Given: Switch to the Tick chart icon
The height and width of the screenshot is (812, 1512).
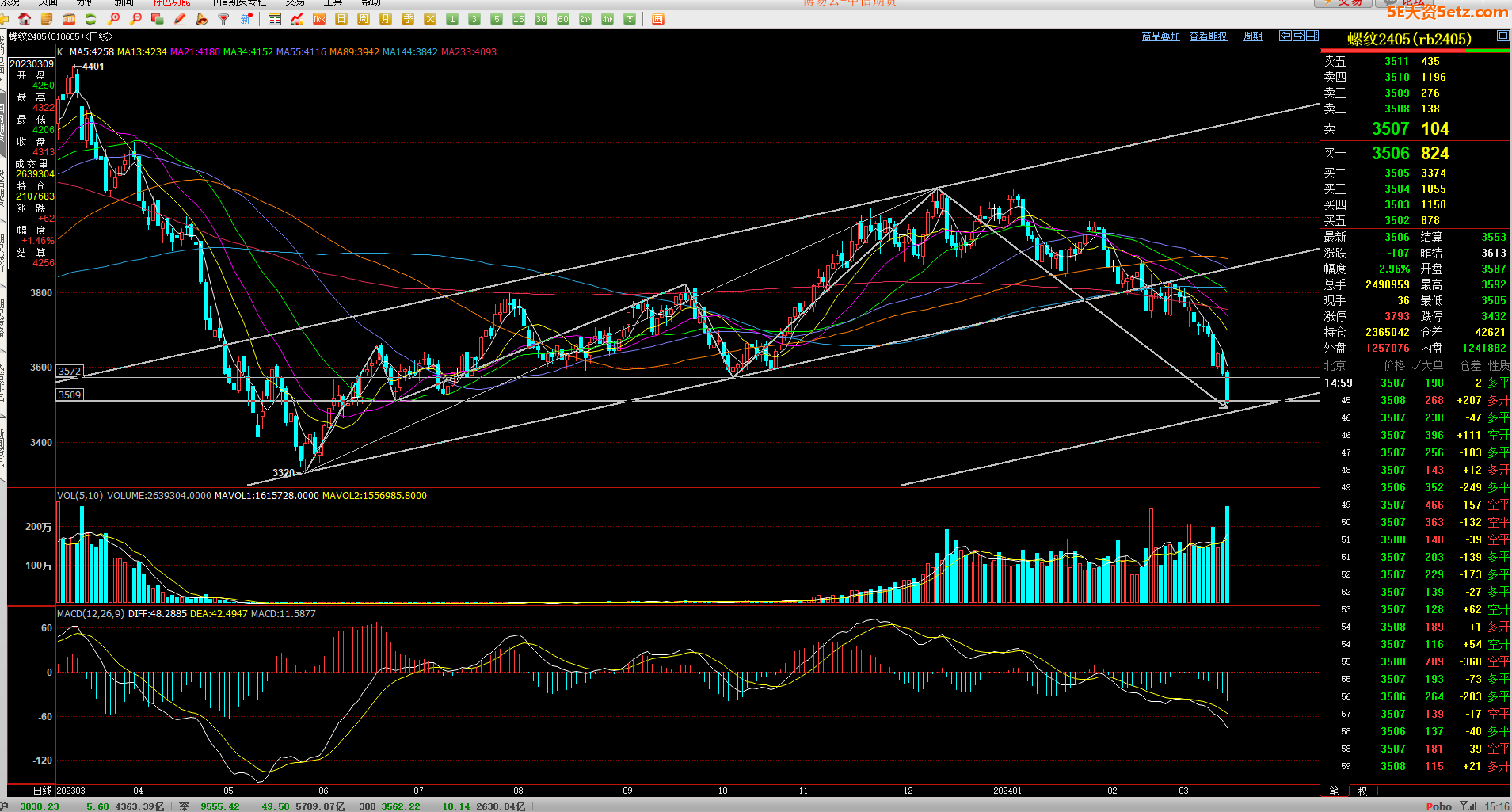Looking at the screenshot, I should pos(319,19).
